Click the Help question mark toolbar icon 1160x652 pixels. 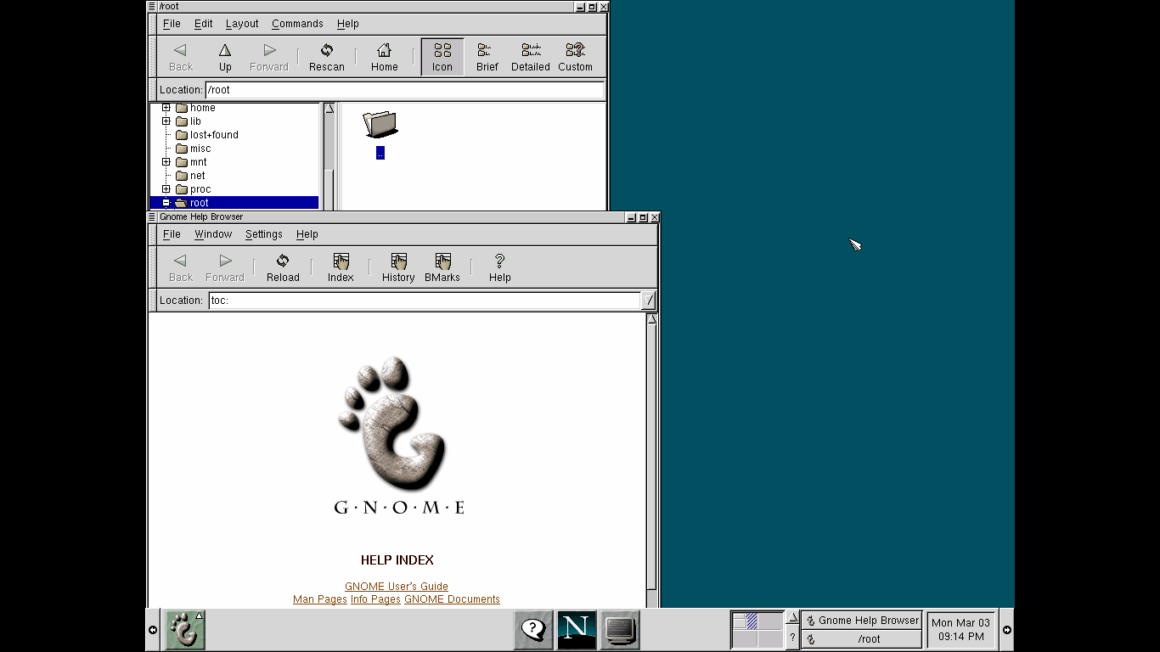coord(499,268)
